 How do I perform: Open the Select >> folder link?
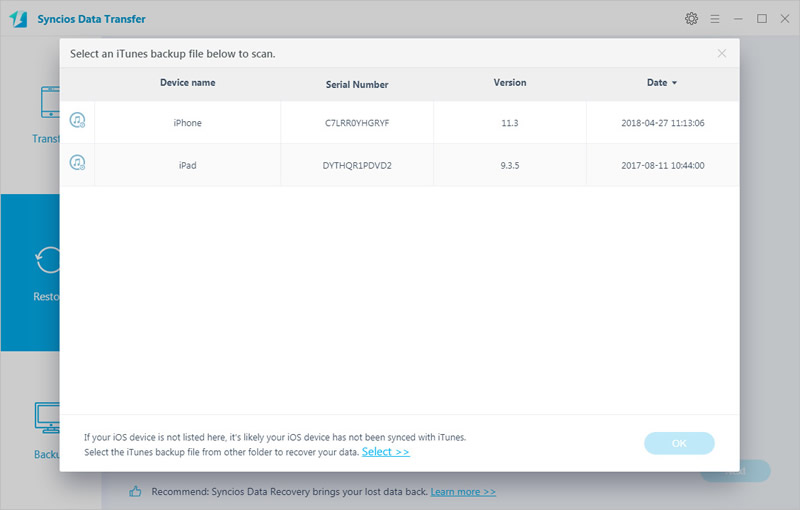pos(386,452)
